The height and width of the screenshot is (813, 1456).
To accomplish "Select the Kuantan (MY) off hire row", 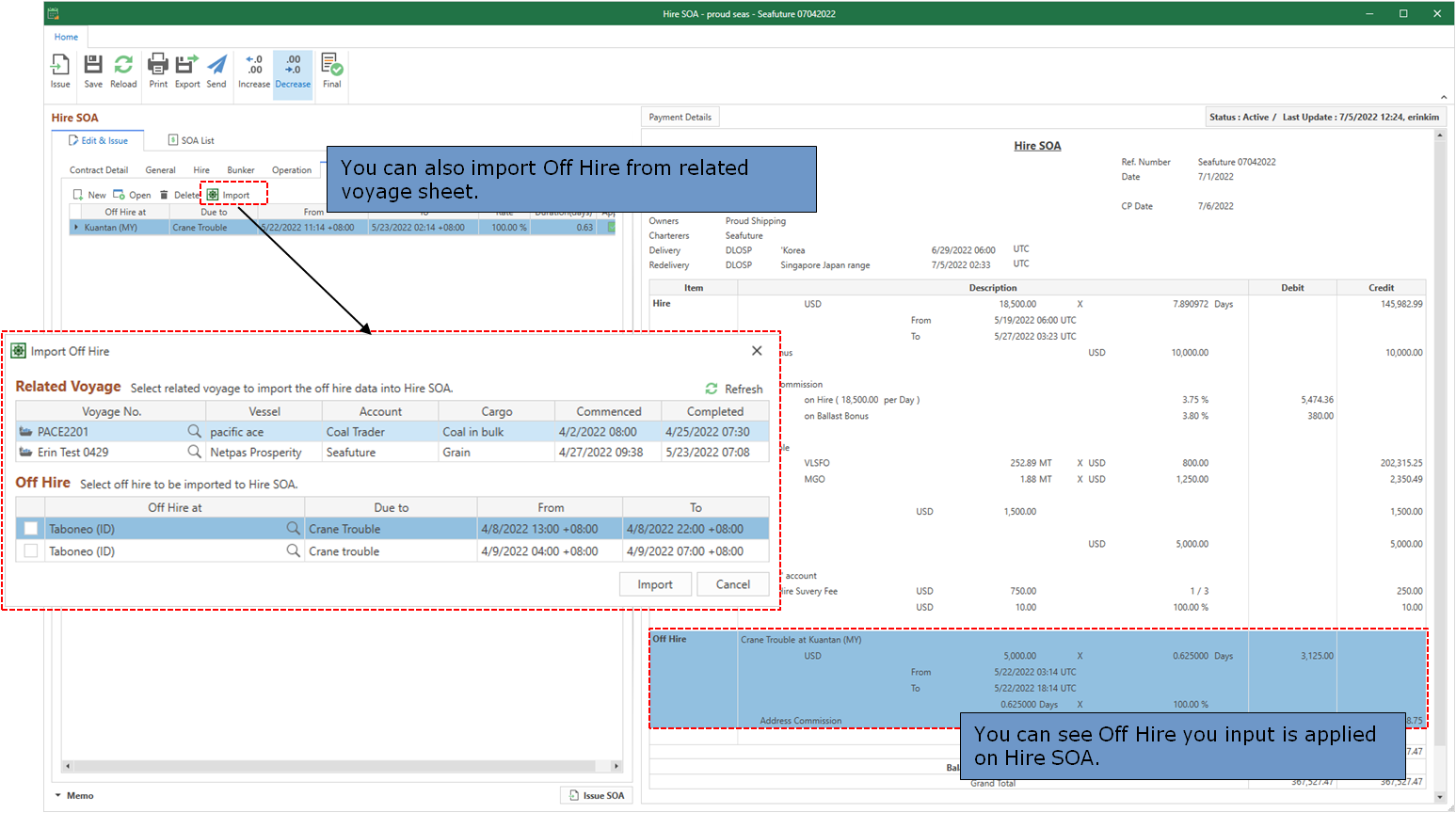I will 343,228.
